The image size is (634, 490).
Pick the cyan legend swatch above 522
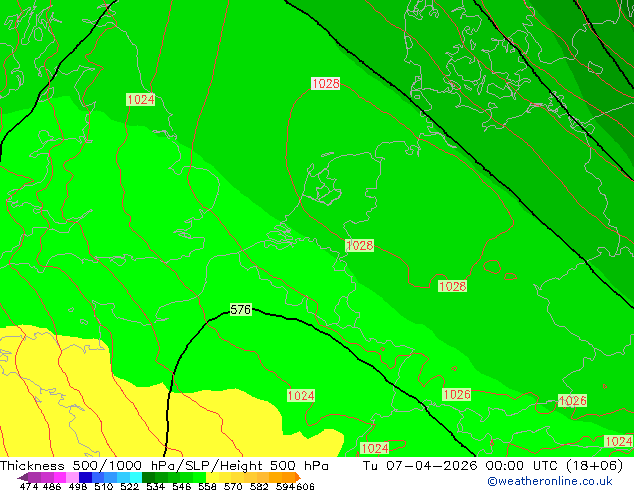coord(135,477)
